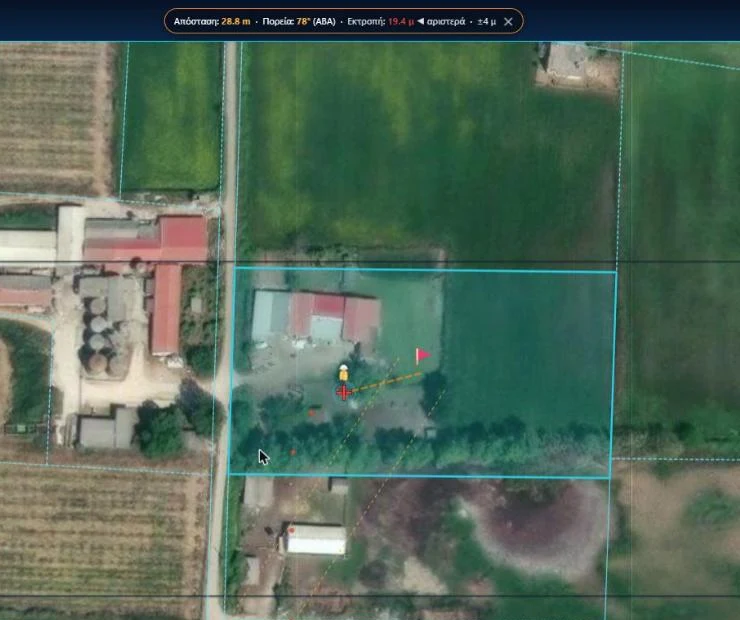Click the deviation value 19.4 μ

[x=401, y=22]
